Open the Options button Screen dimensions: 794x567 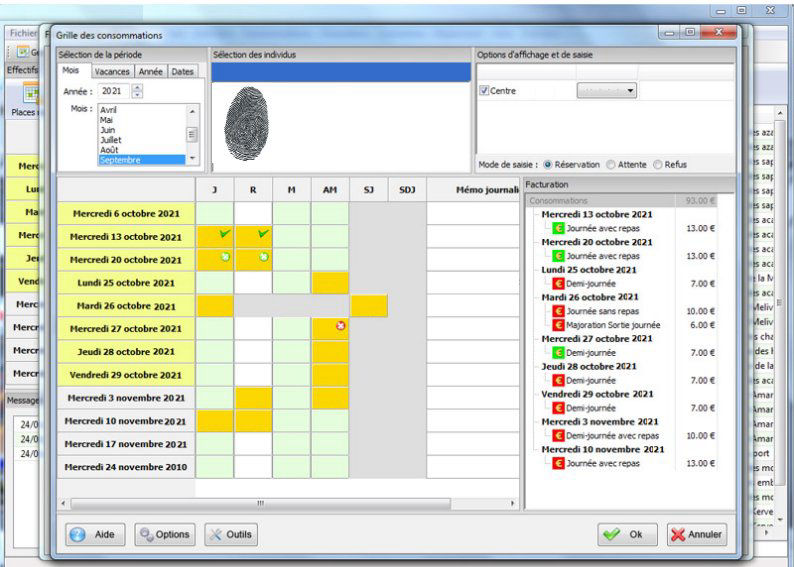point(165,535)
